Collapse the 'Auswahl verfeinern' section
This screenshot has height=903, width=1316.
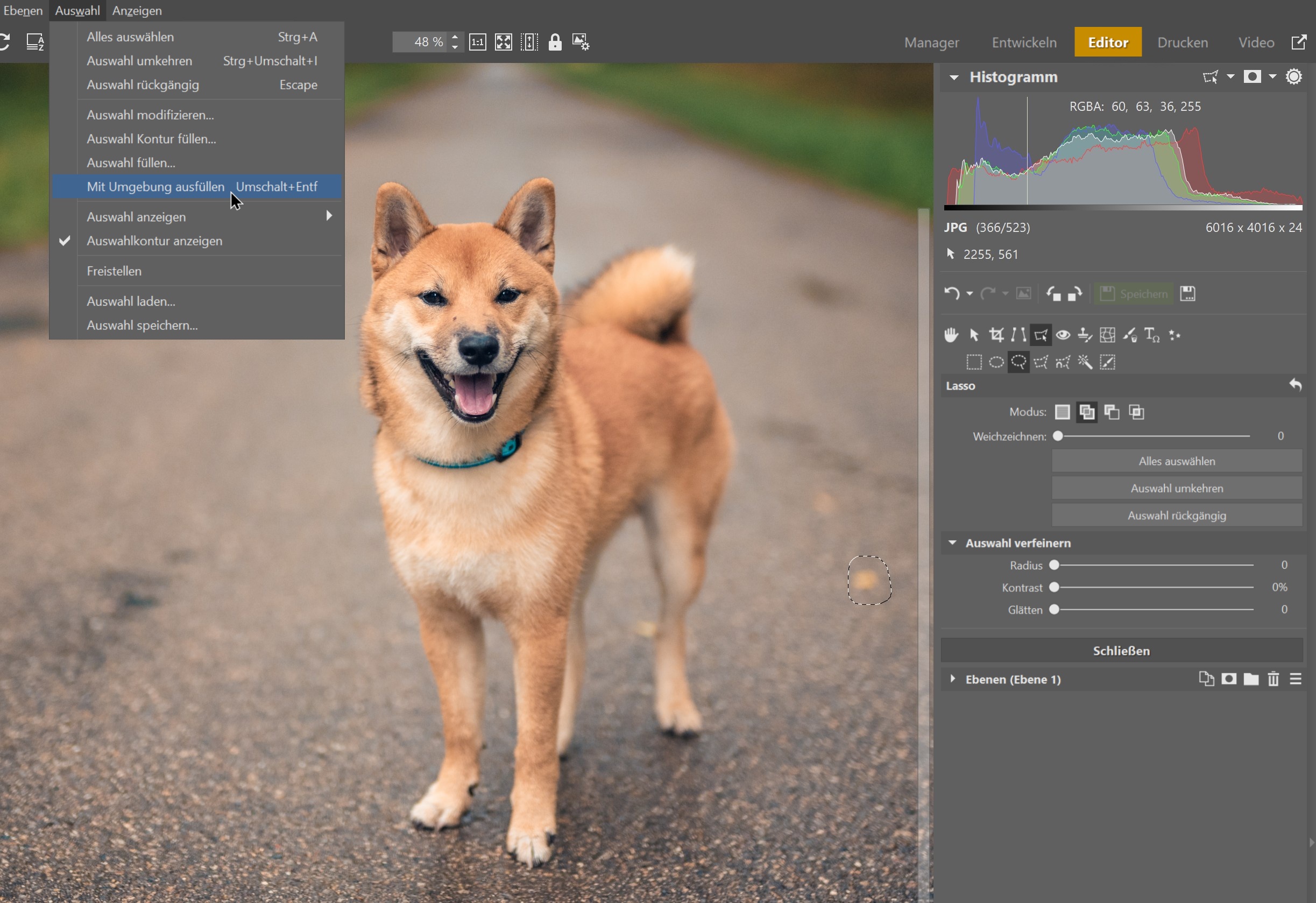(x=952, y=542)
